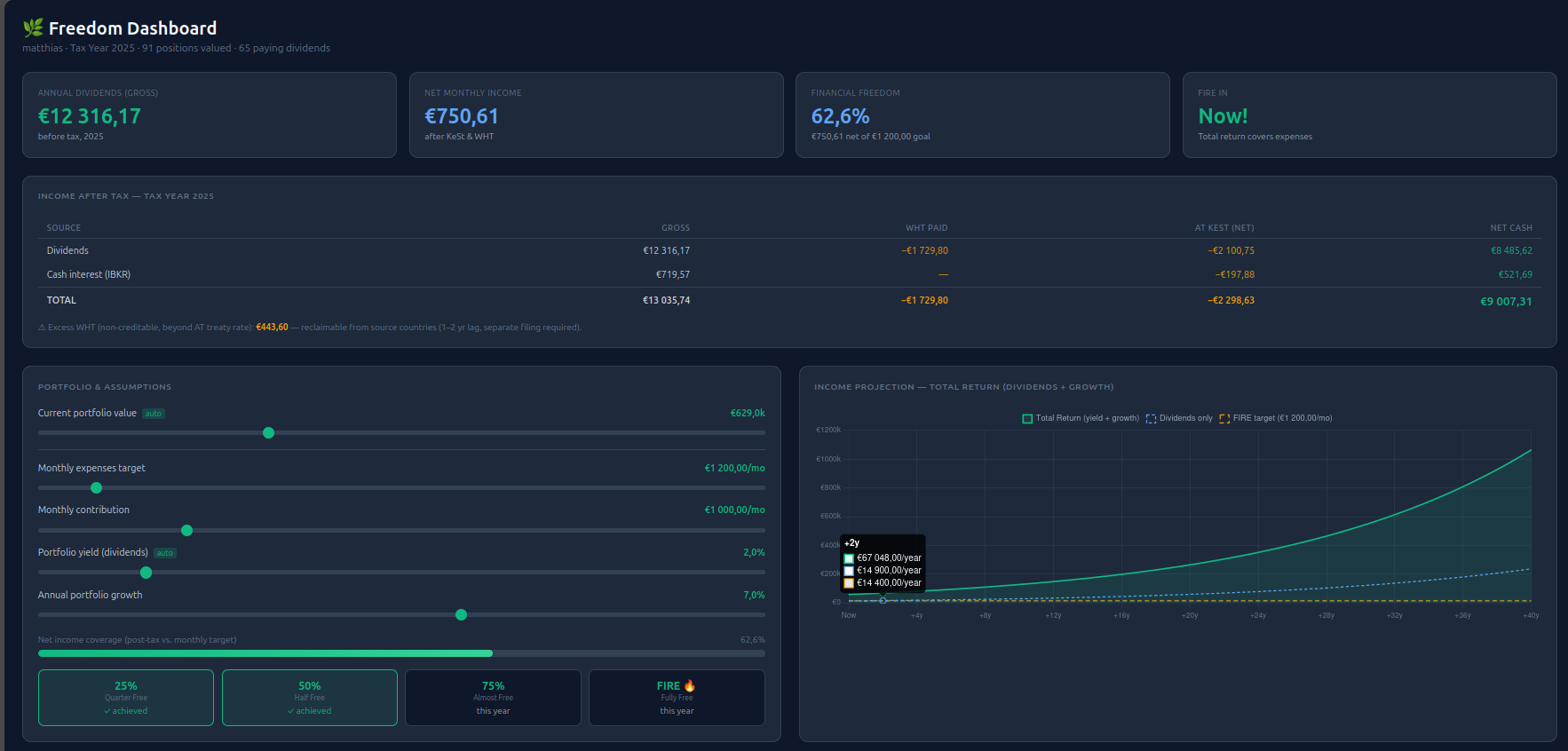Click the total net cash €9 007,31

pyautogui.click(x=1506, y=302)
